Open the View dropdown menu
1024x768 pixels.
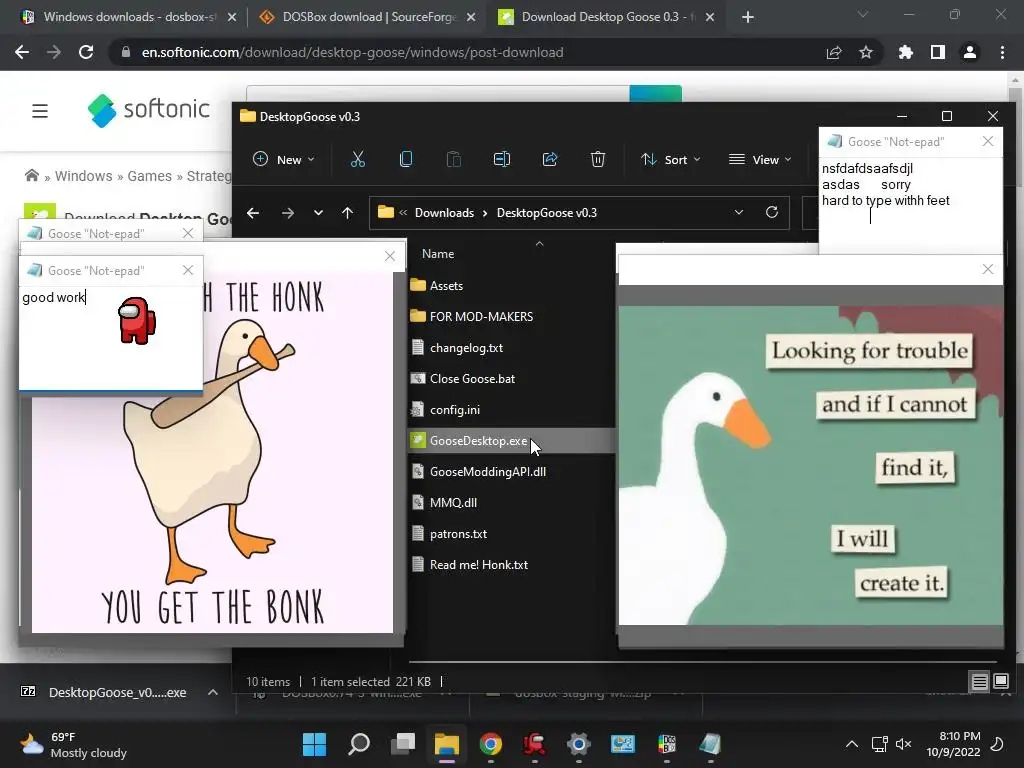760,159
